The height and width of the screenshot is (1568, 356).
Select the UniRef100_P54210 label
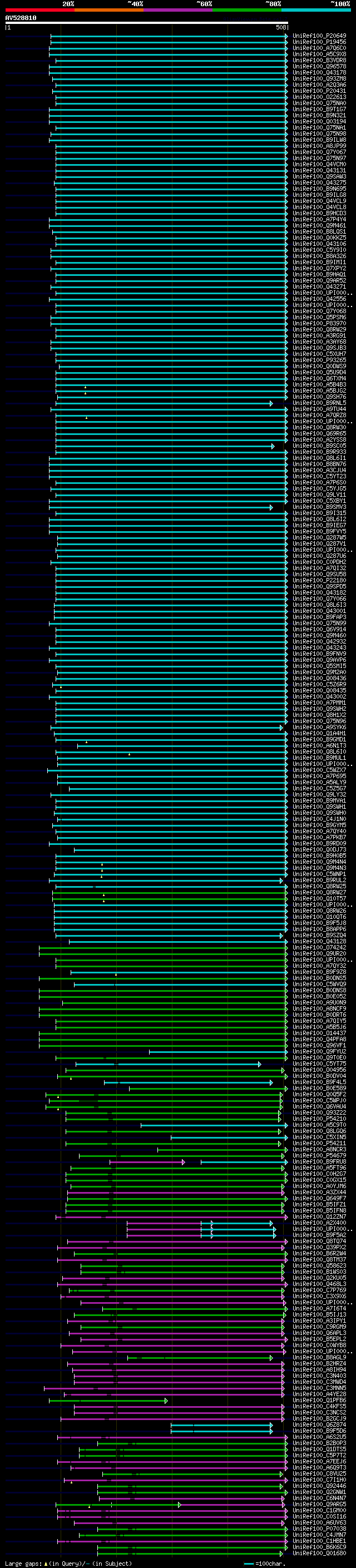pos(319,1119)
